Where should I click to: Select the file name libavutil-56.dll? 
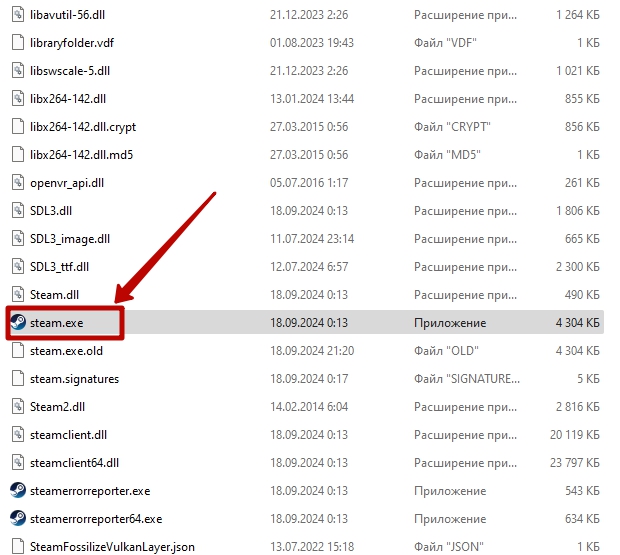tap(68, 15)
